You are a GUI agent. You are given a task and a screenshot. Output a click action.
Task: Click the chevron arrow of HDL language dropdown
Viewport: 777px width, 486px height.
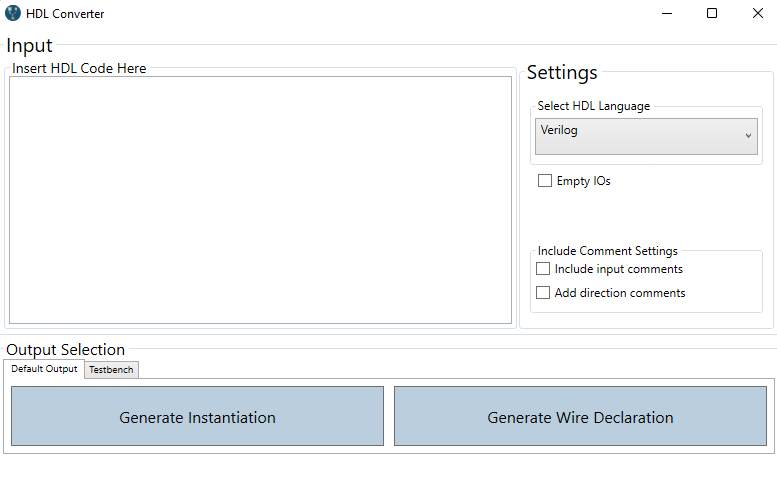pos(748,136)
